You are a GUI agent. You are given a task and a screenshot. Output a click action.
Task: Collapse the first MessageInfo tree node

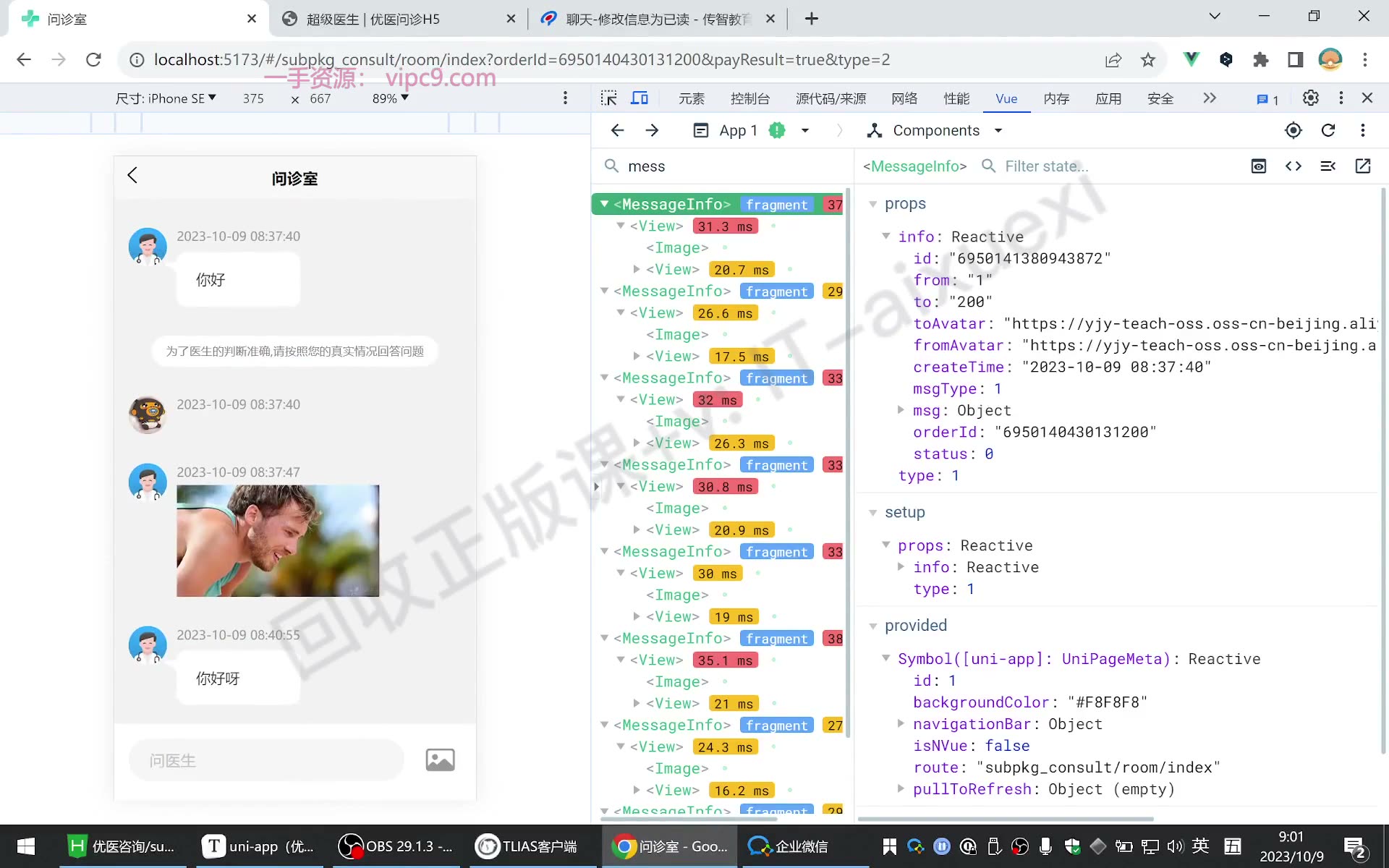604,204
